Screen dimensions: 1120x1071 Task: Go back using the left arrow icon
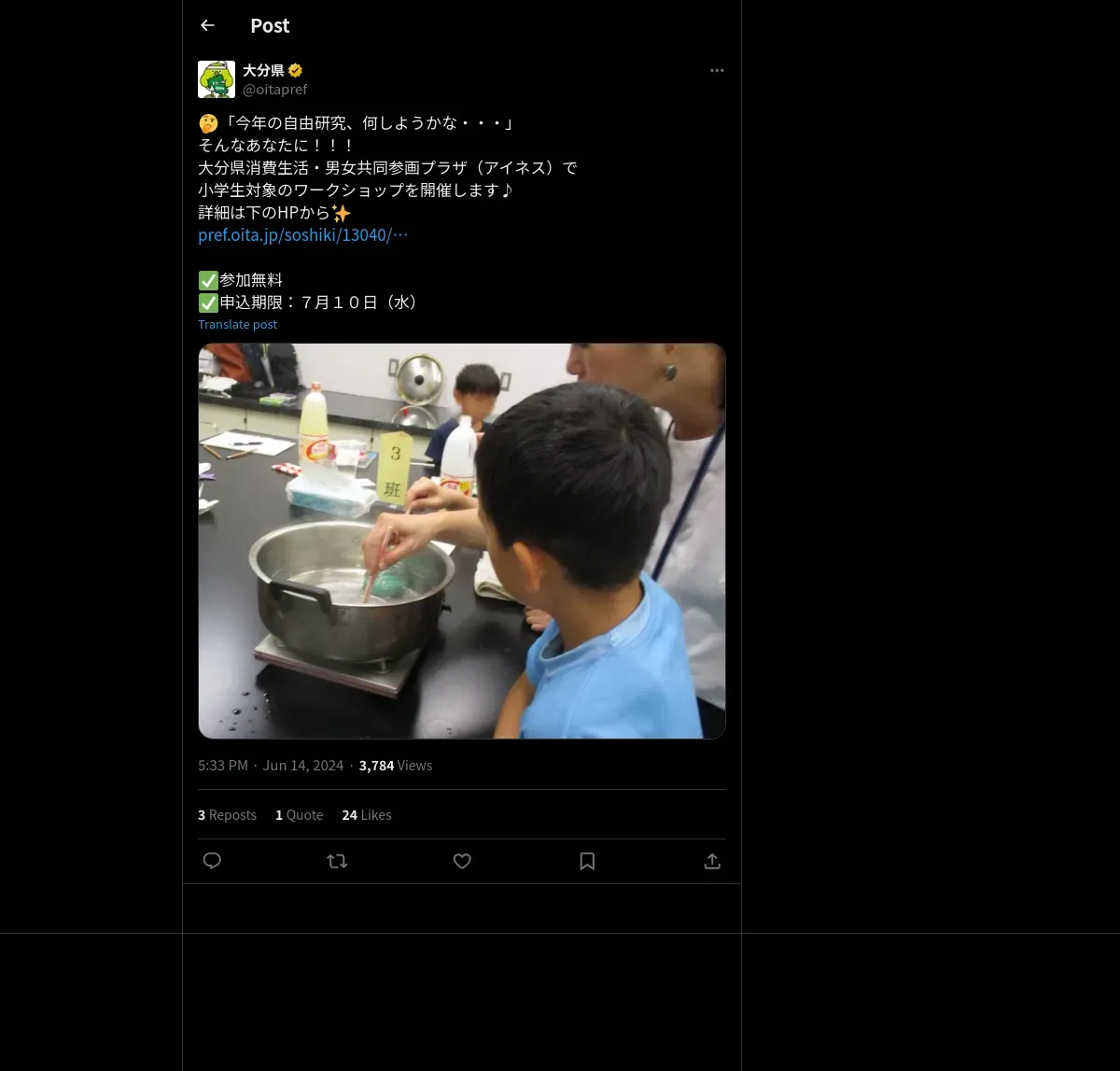pos(207,25)
